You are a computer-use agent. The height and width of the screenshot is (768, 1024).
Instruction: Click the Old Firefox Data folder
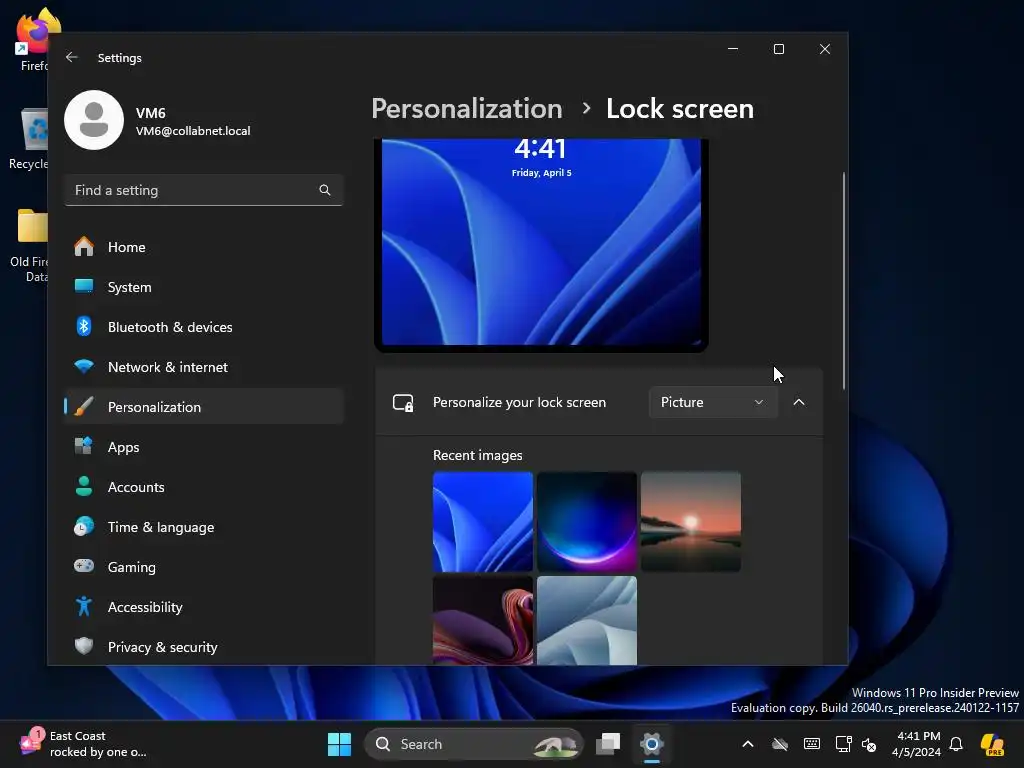(29, 246)
